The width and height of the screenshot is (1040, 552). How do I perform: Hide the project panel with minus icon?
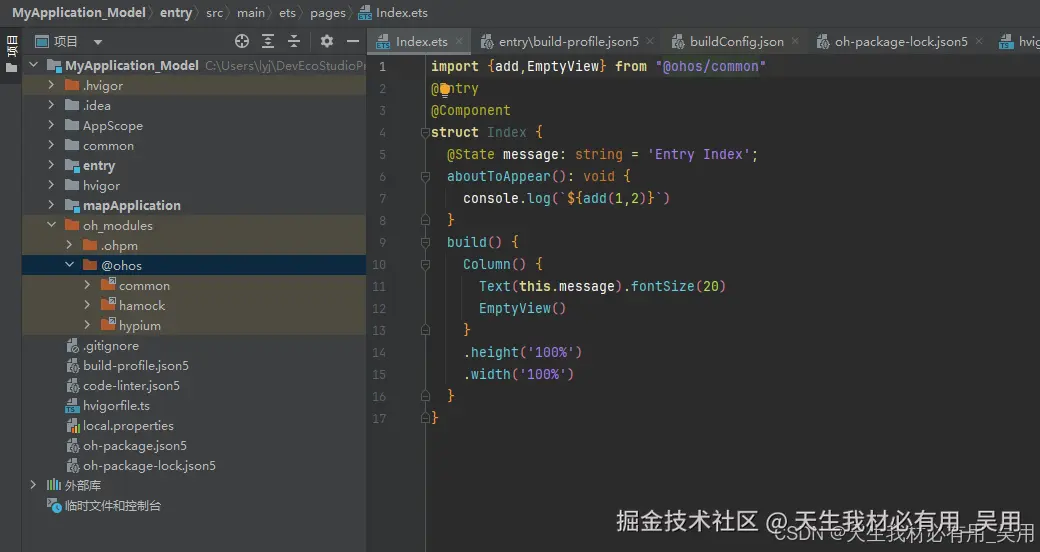353,41
